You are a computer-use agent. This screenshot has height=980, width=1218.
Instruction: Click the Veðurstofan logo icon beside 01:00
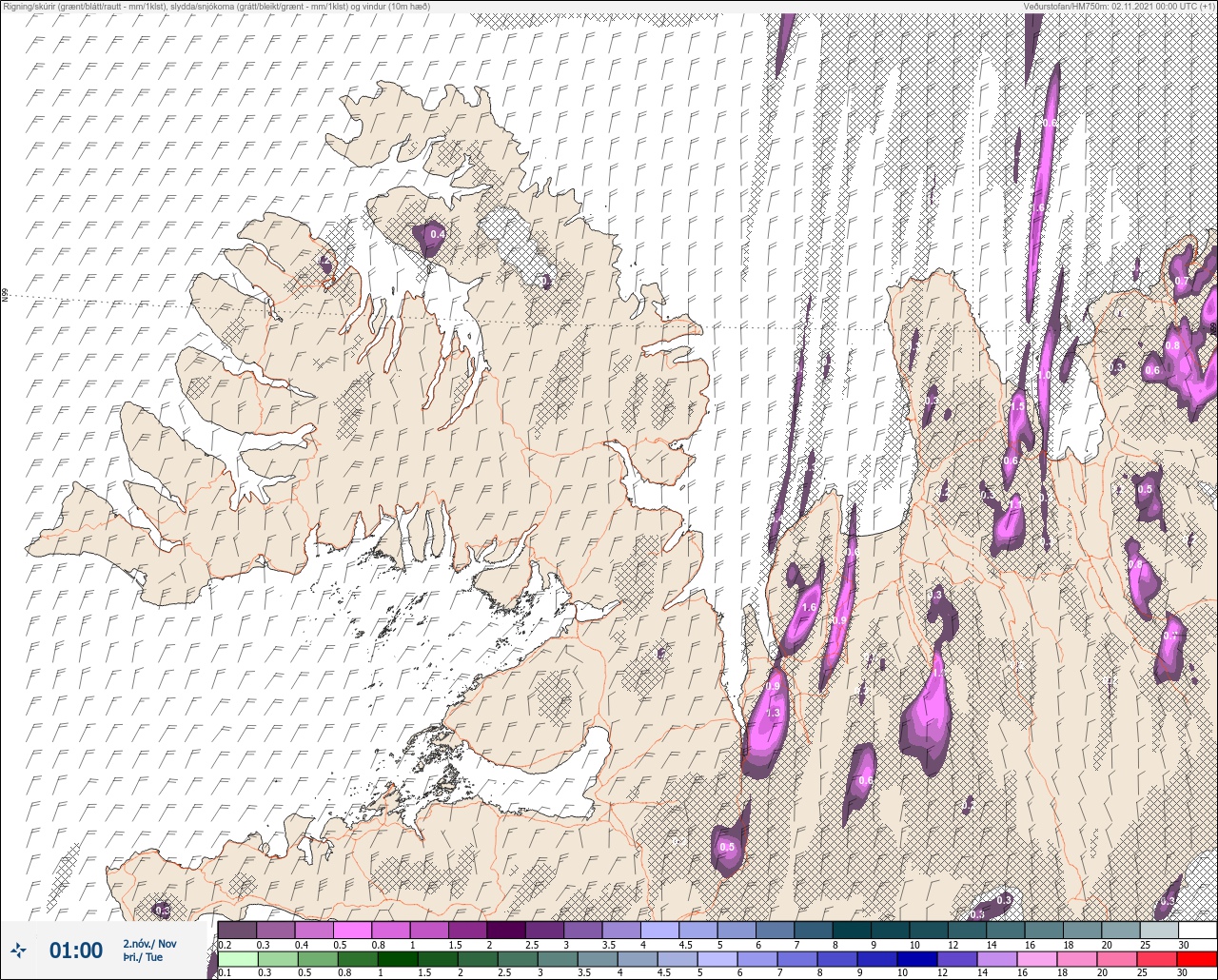[19, 950]
